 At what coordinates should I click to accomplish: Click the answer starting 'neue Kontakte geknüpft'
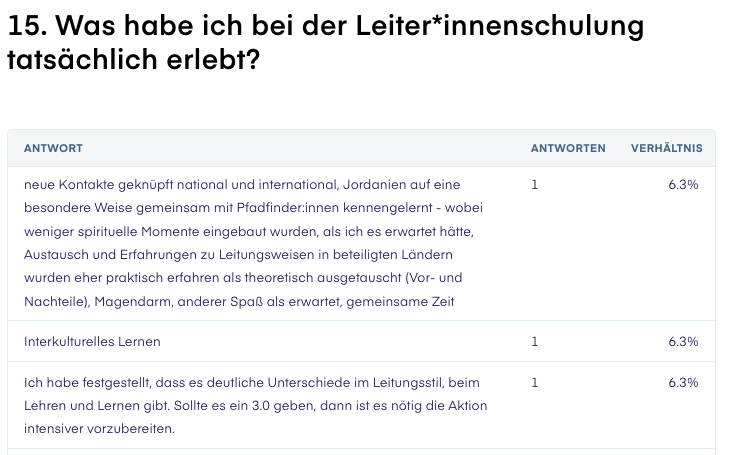pyautogui.click(x=253, y=243)
